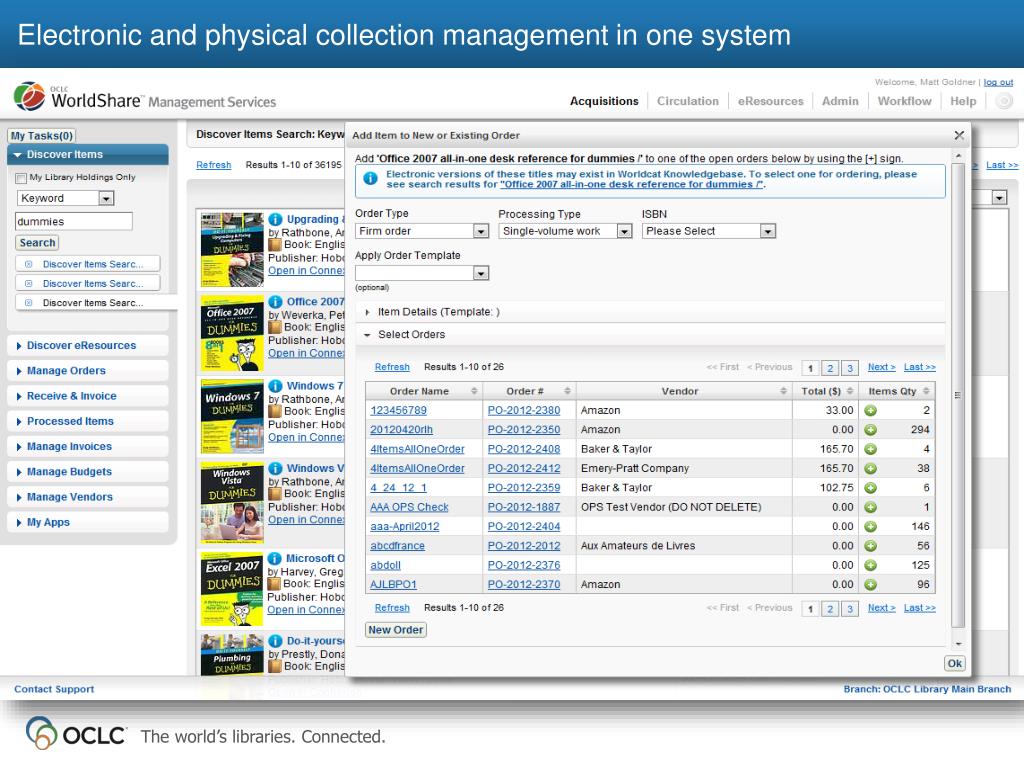
Task: Open ISBN Please Select dropdown
Action: click(x=768, y=231)
